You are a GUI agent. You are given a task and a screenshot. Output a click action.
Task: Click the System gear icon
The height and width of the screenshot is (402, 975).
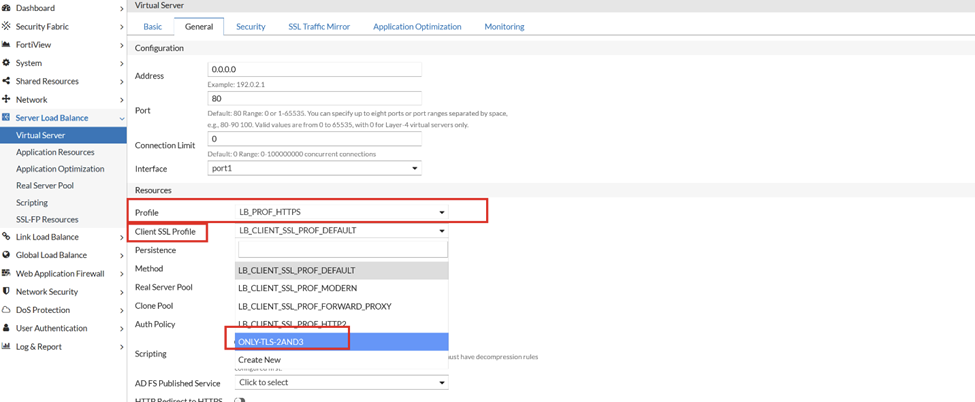coord(6,63)
